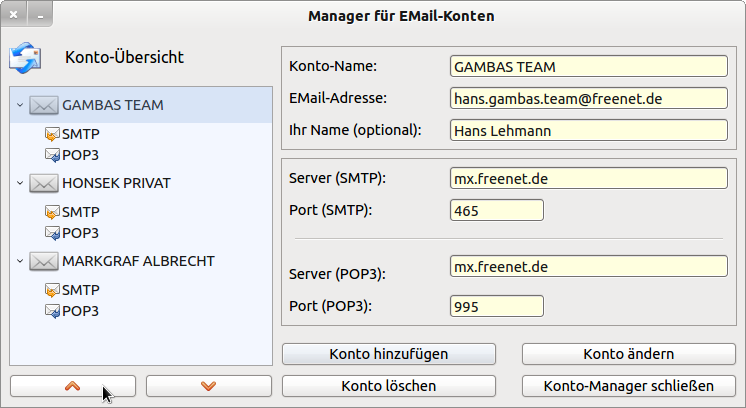746x408 pixels.
Task: Select SMTP icon under HONSEK PRIVAT
Action: point(52,212)
